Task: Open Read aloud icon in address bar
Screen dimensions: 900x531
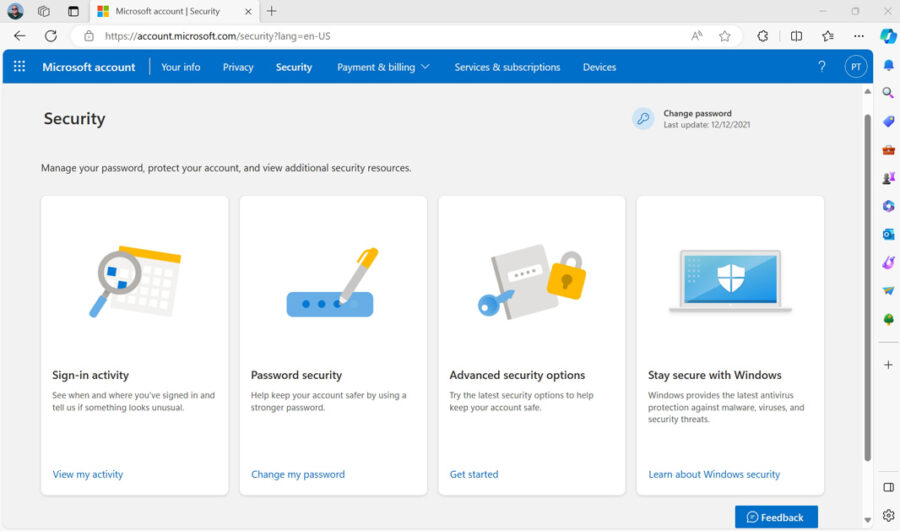Action: [696, 36]
